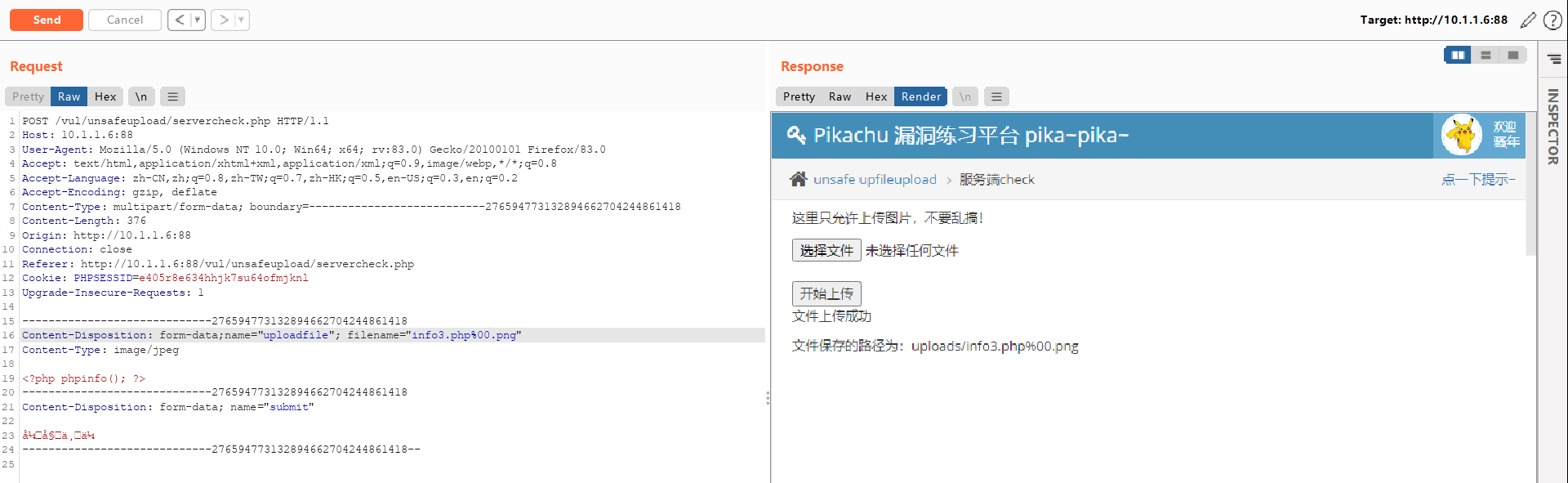Click the uploads/info3.php%00.png path text
This screenshot has width=1568, height=483.
[995, 347]
